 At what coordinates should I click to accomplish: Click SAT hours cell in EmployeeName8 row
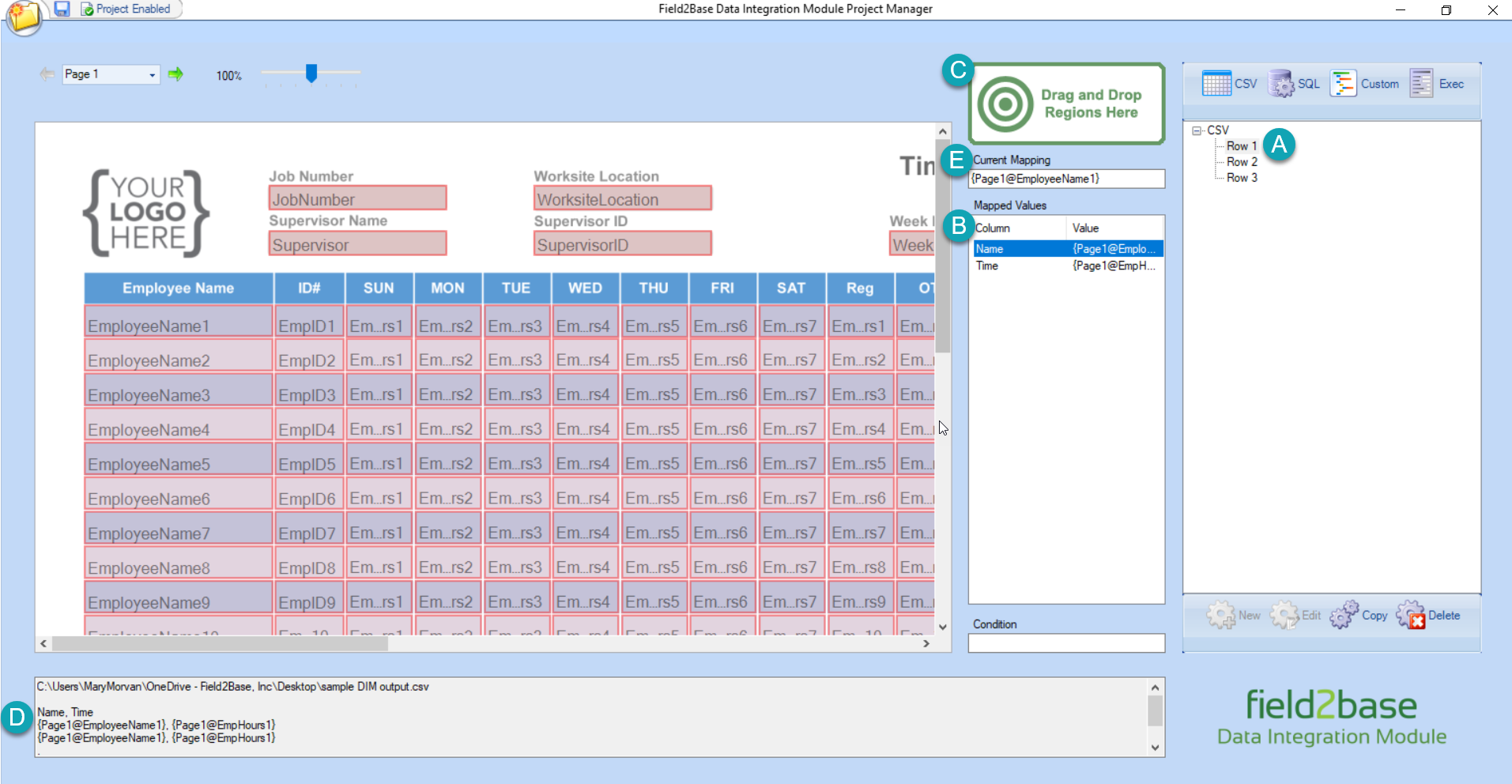click(x=791, y=563)
